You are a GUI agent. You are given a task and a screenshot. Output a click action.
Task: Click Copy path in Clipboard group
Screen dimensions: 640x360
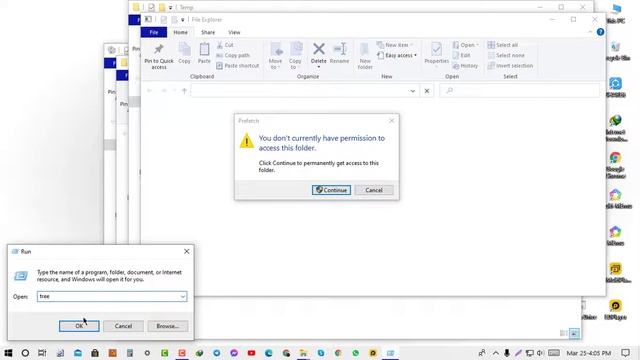point(233,55)
